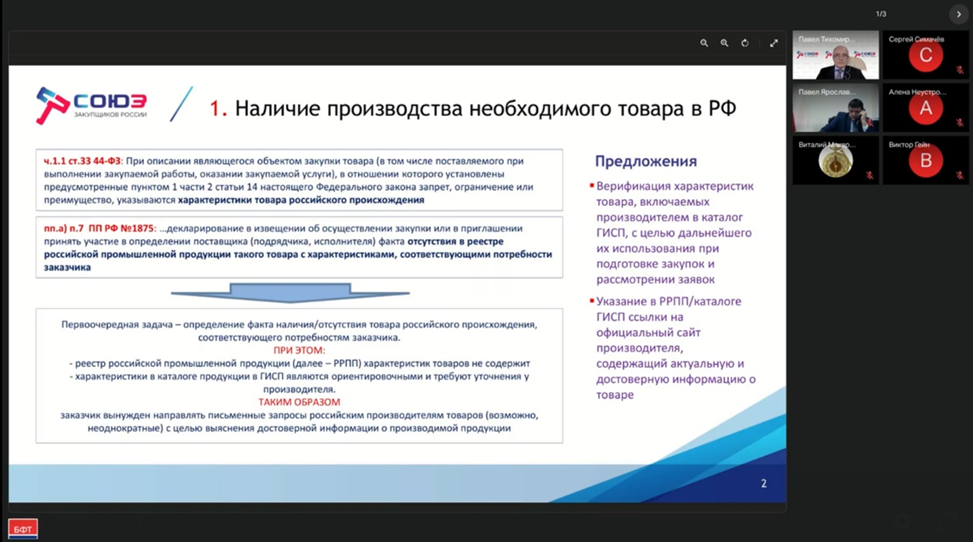This screenshot has height=542, width=973.
Task: Click slide page number 2
Action: coord(764,484)
